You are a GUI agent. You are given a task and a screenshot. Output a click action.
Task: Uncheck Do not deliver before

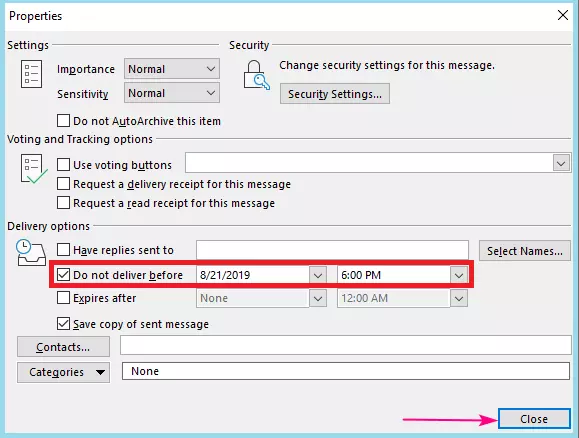63,275
